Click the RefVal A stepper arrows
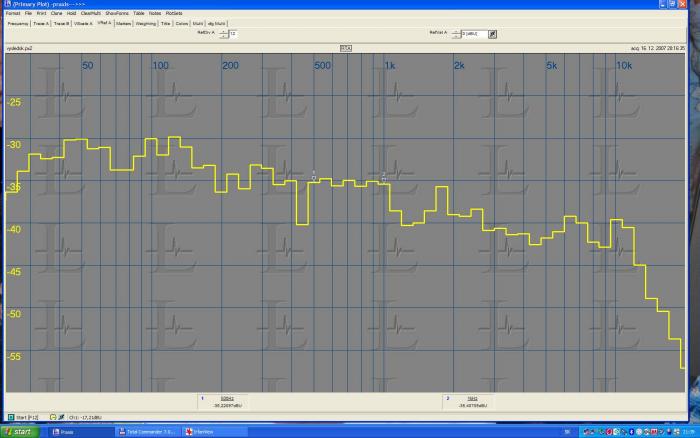 (456, 33)
